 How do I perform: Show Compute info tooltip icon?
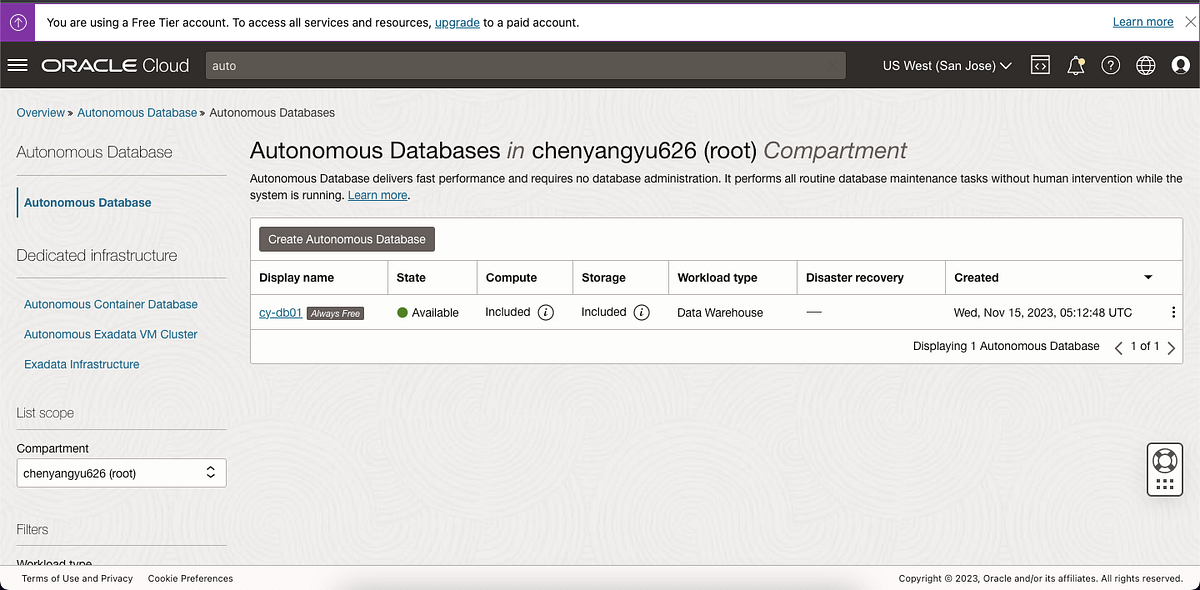click(x=546, y=312)
